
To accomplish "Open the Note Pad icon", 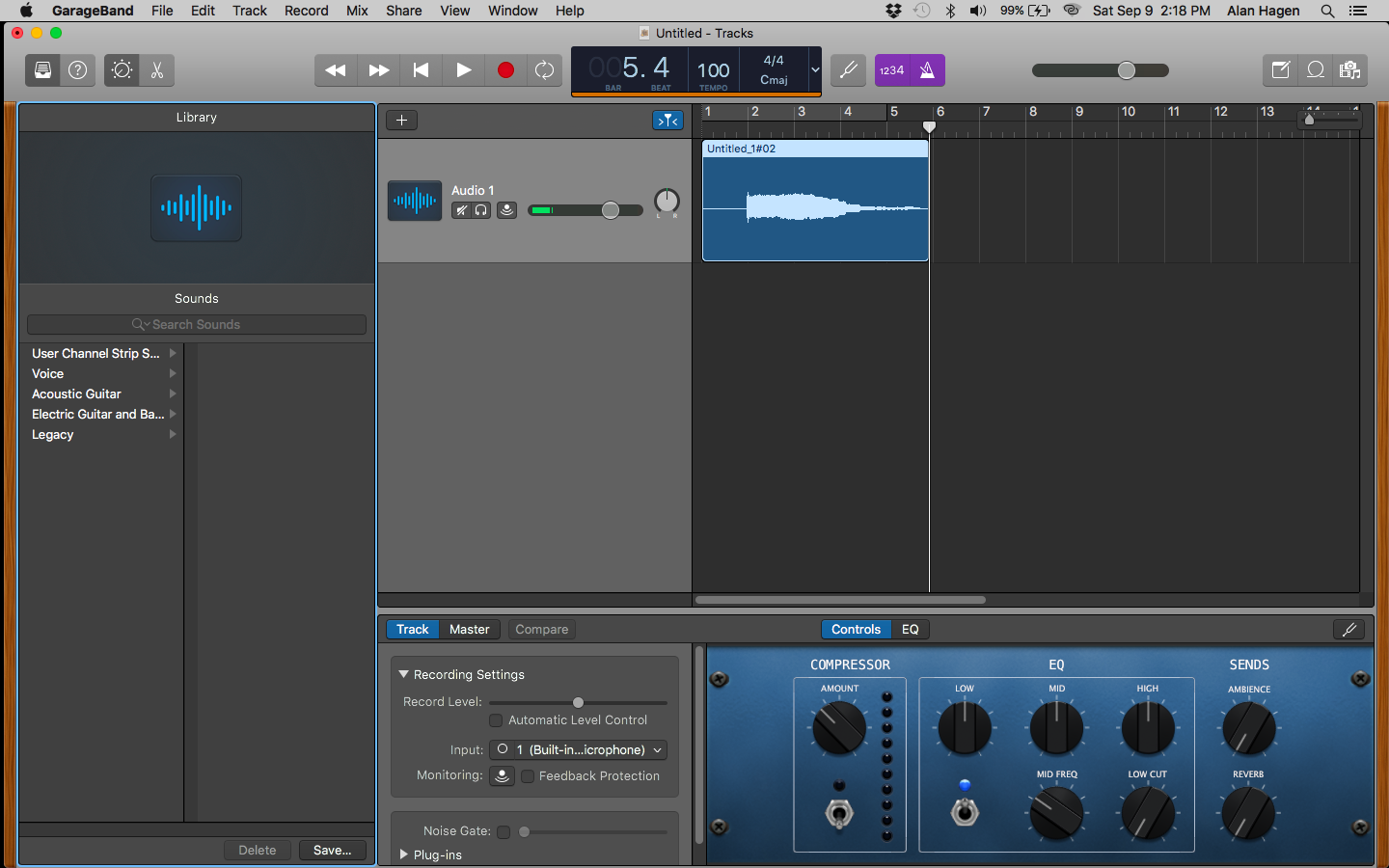I will [1281, 70].
